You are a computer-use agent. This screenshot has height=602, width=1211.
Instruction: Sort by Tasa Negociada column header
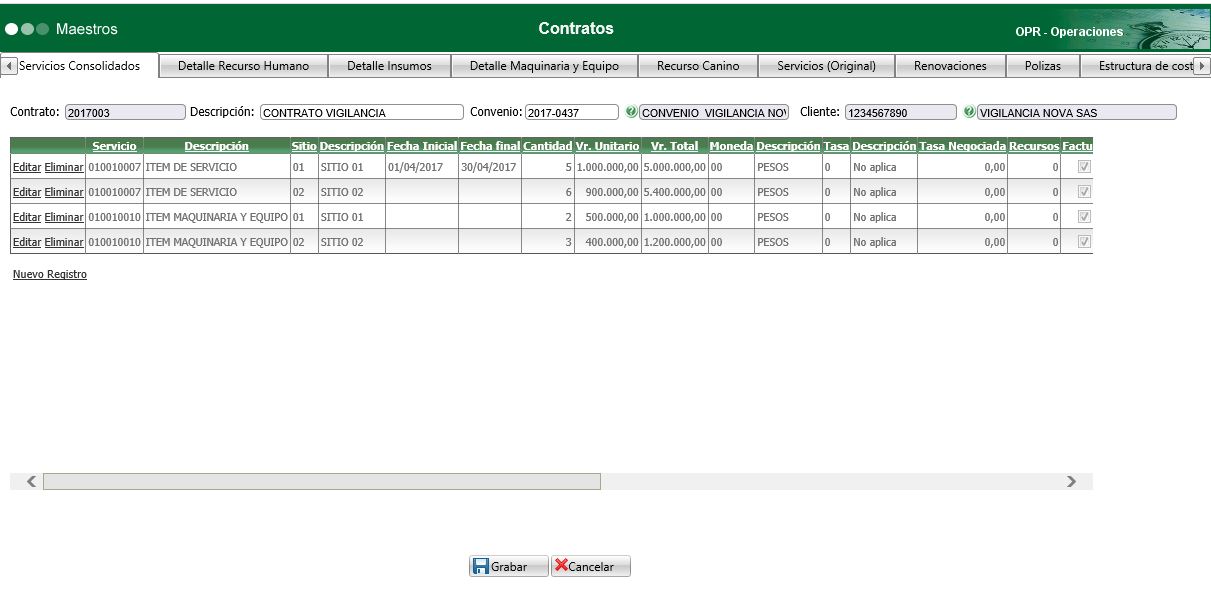962,146
